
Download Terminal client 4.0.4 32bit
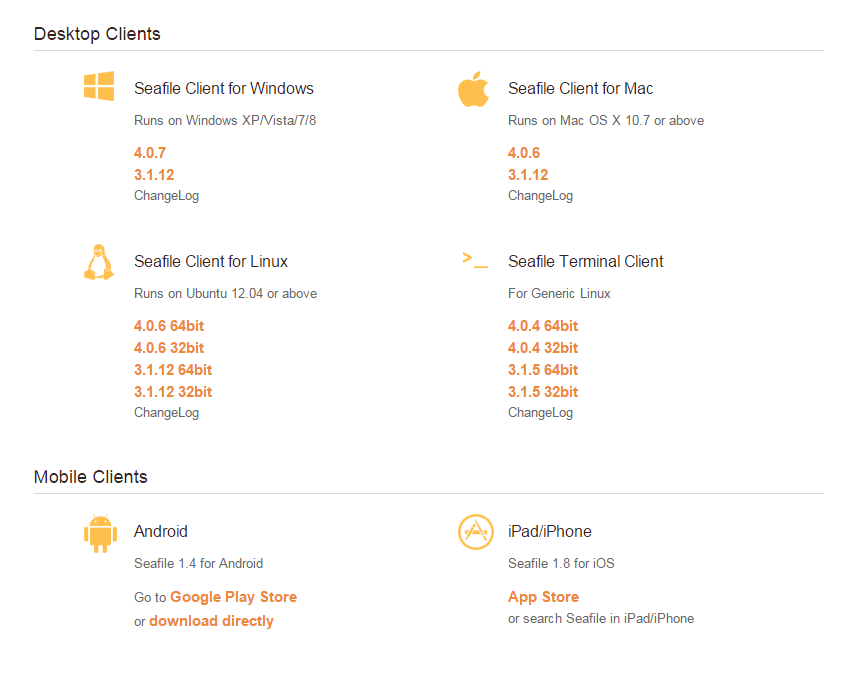(x=543, y=348)
